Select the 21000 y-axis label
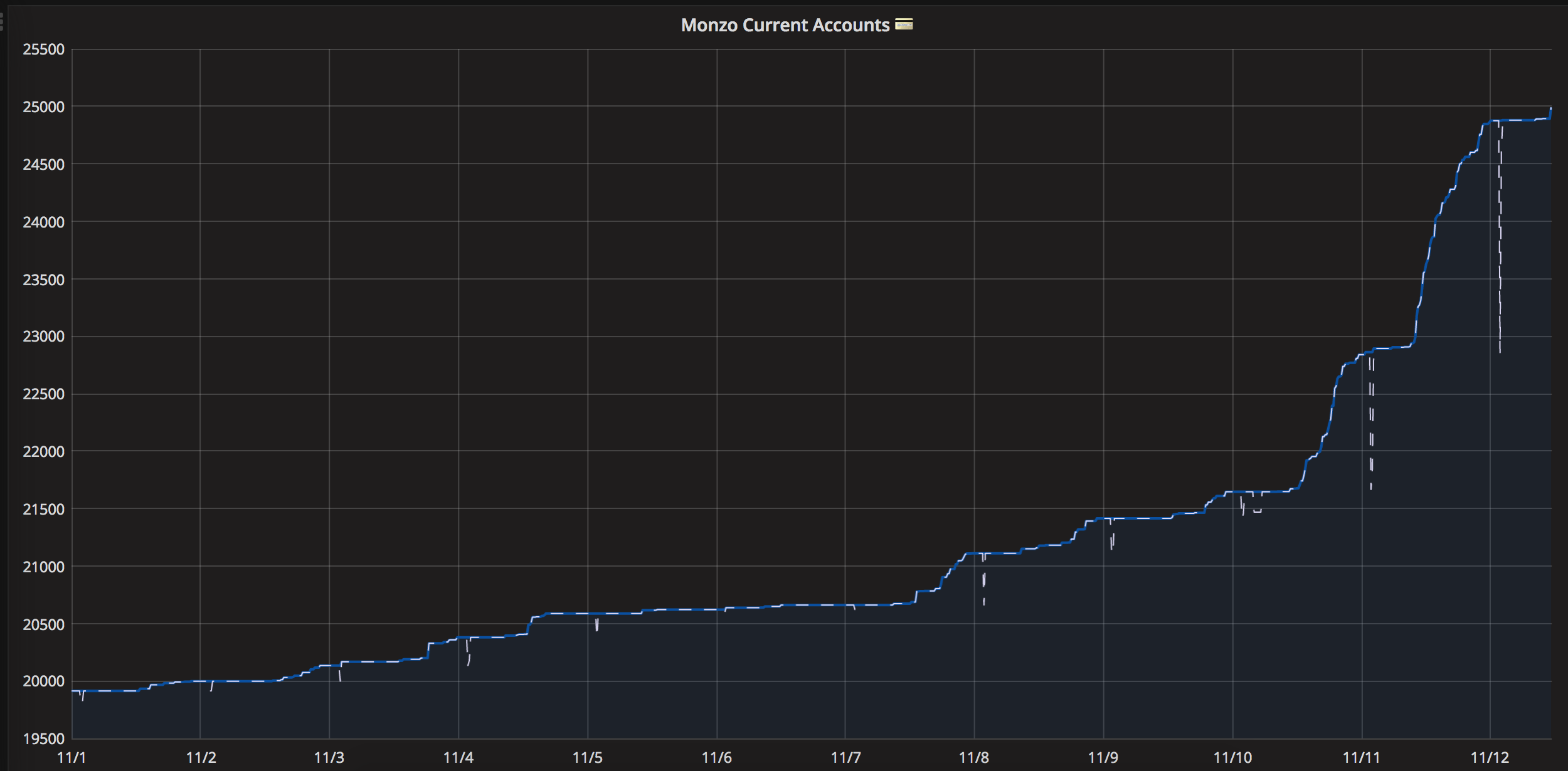 [44, 567]
